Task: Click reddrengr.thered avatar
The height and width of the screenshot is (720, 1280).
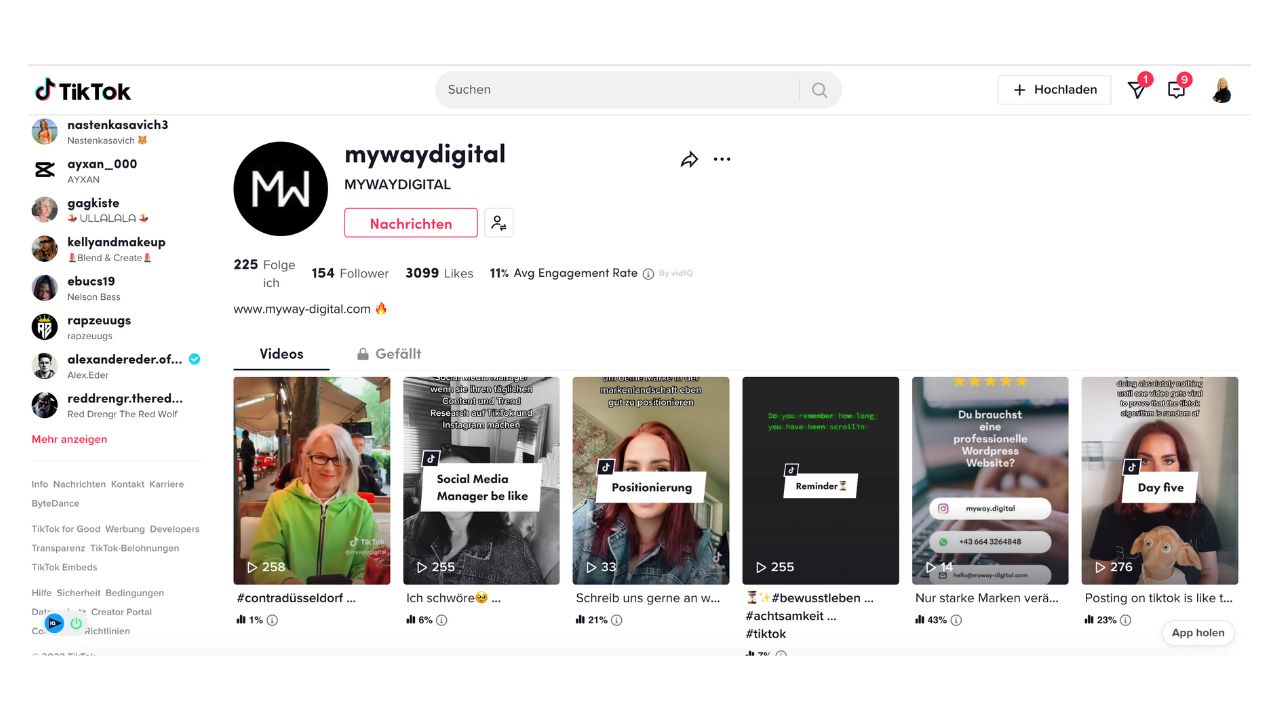Action: pyautogui.click(x=45, y=405)
